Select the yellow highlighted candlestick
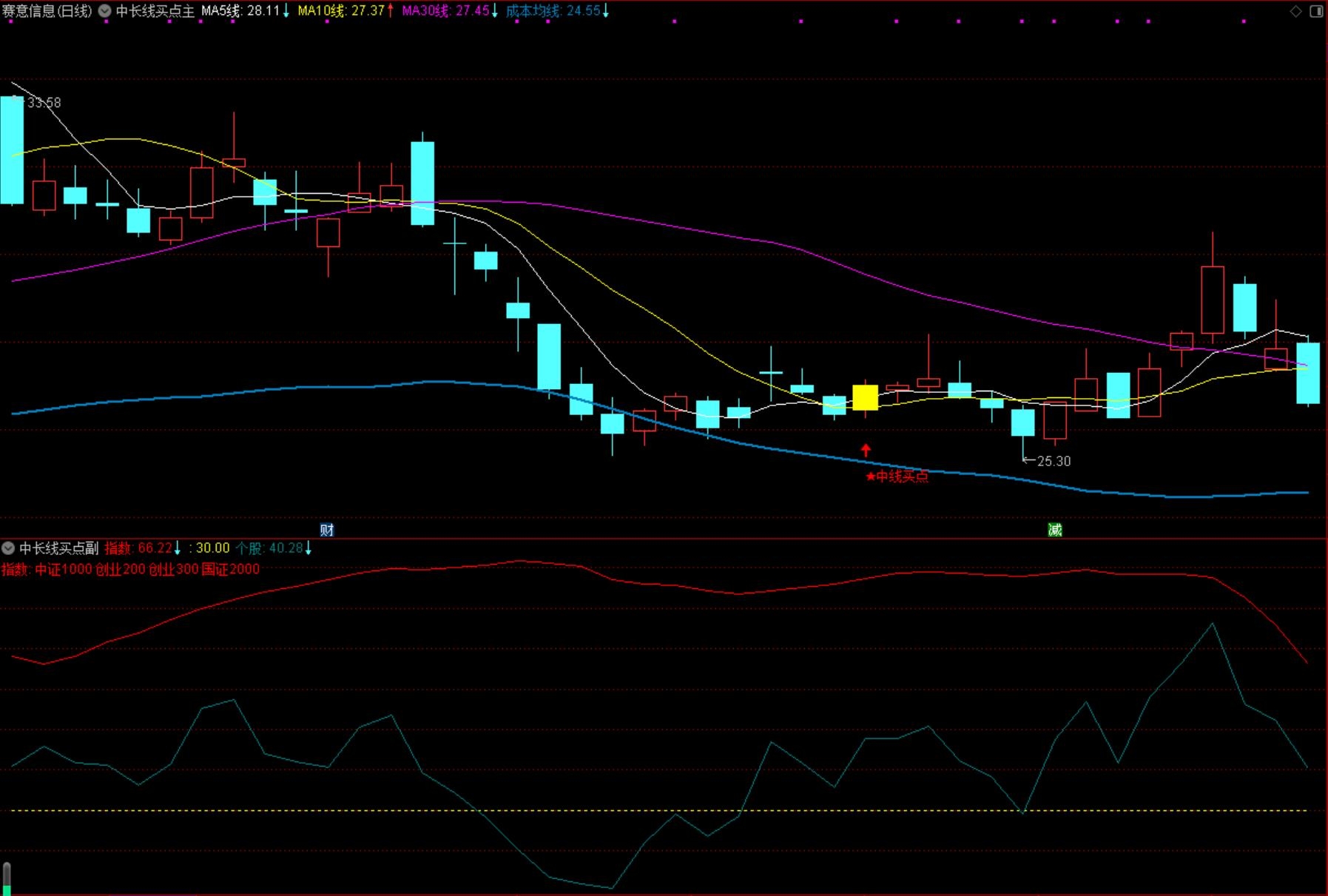Image resolution: width=1328 pixels, height=896 pixels. click(866, 397)
